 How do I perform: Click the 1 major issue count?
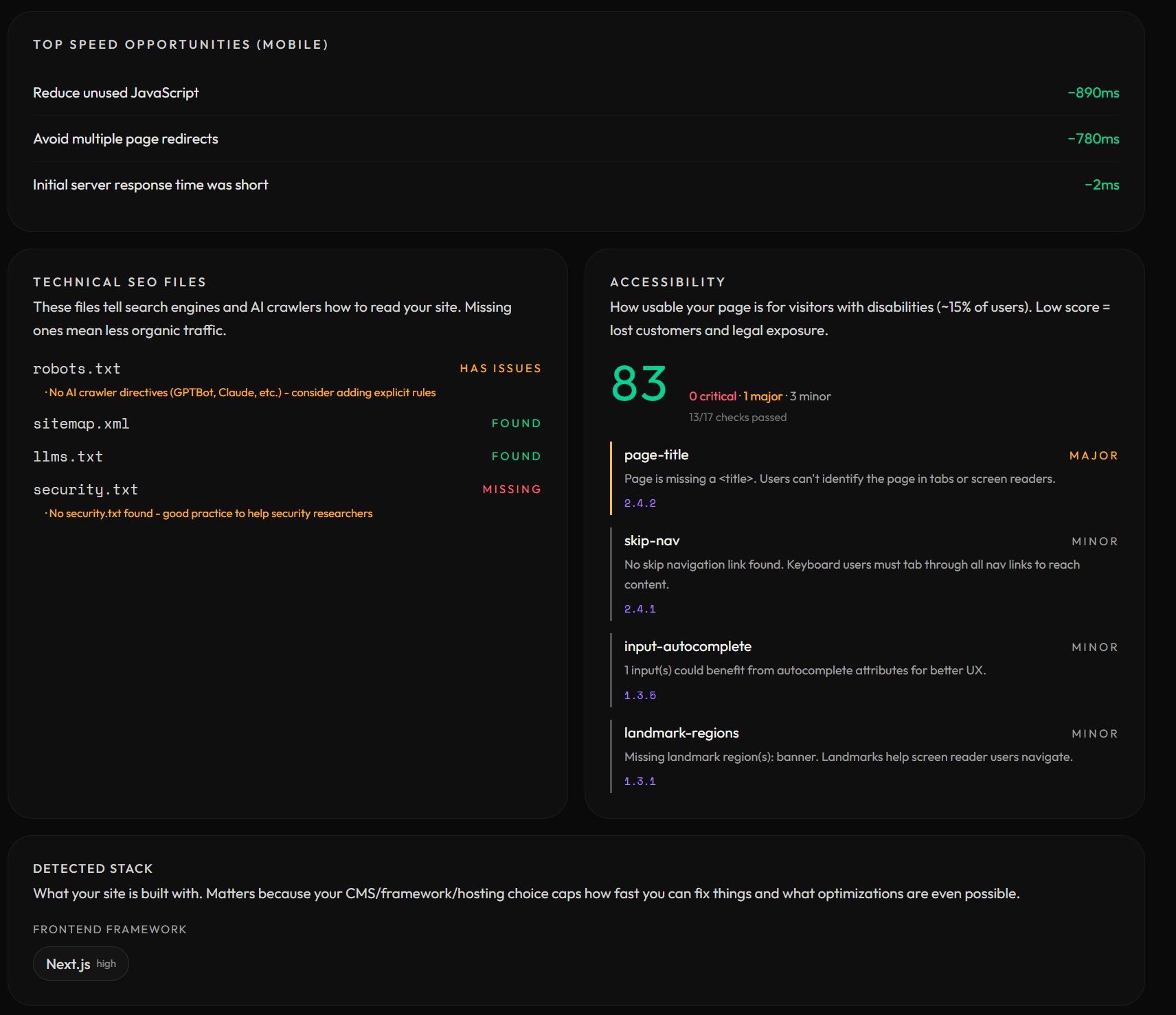click(x=762, y=396)
